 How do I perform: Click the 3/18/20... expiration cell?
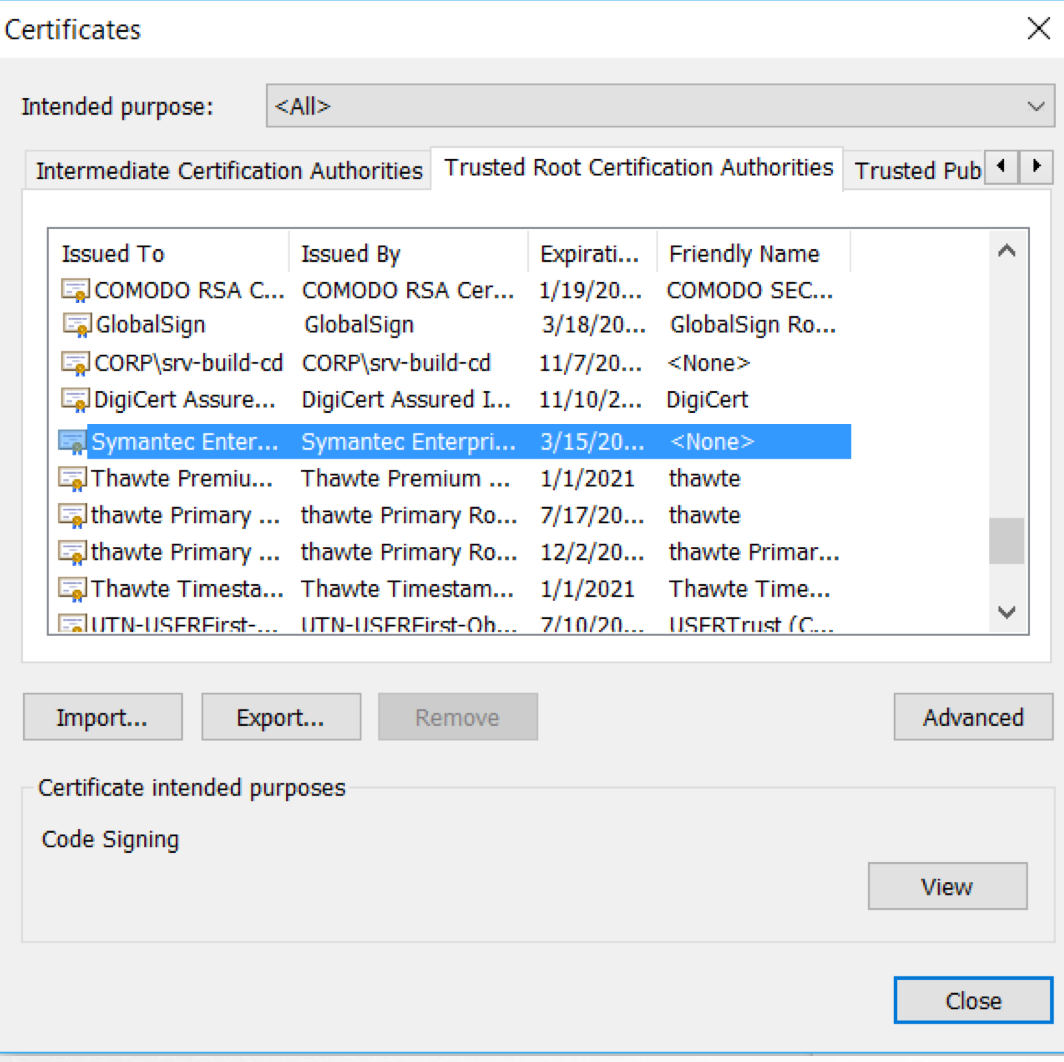coord(594,325)
